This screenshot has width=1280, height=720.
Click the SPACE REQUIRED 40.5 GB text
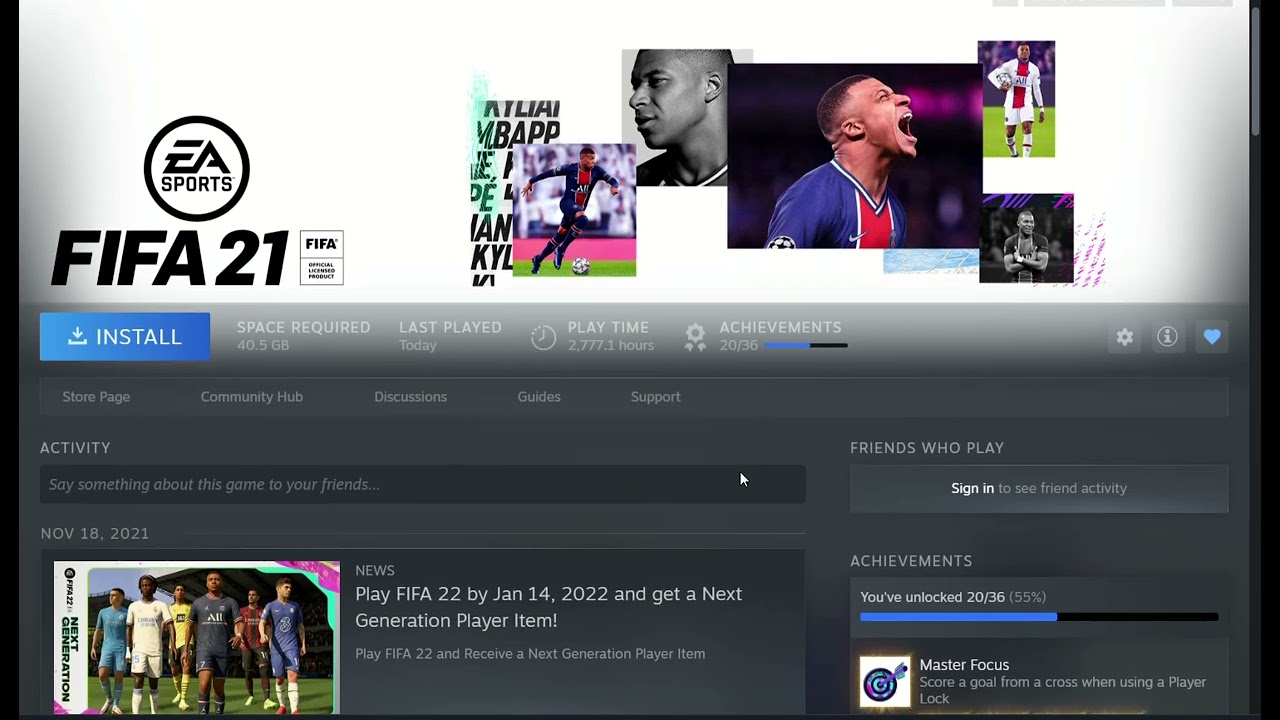(x=303, y=336)
